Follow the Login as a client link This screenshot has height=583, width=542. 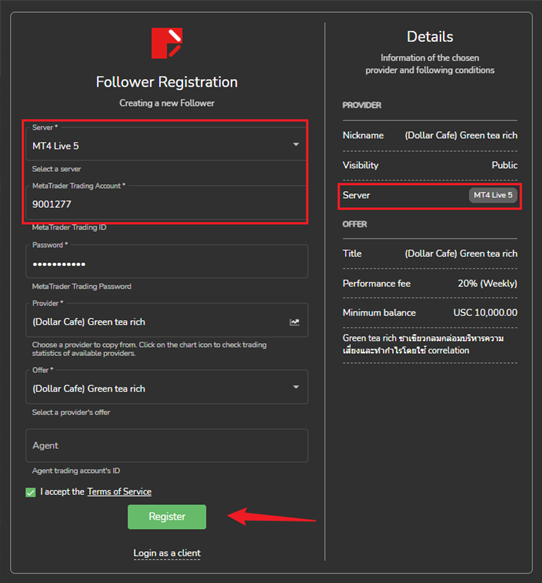pos(167,553)
